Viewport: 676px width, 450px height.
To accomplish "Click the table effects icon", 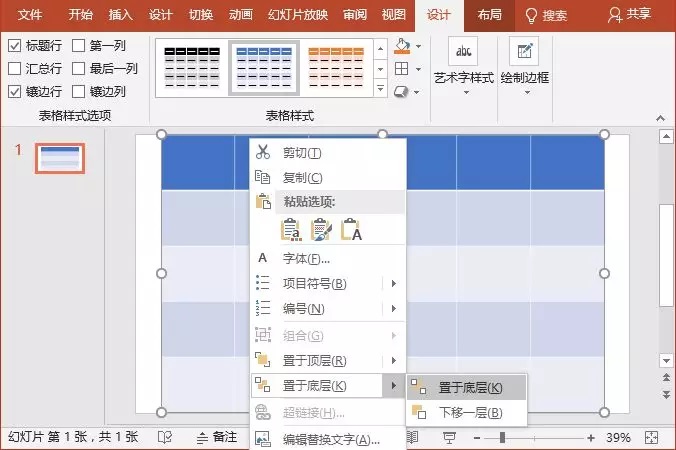I will point(401,91).
